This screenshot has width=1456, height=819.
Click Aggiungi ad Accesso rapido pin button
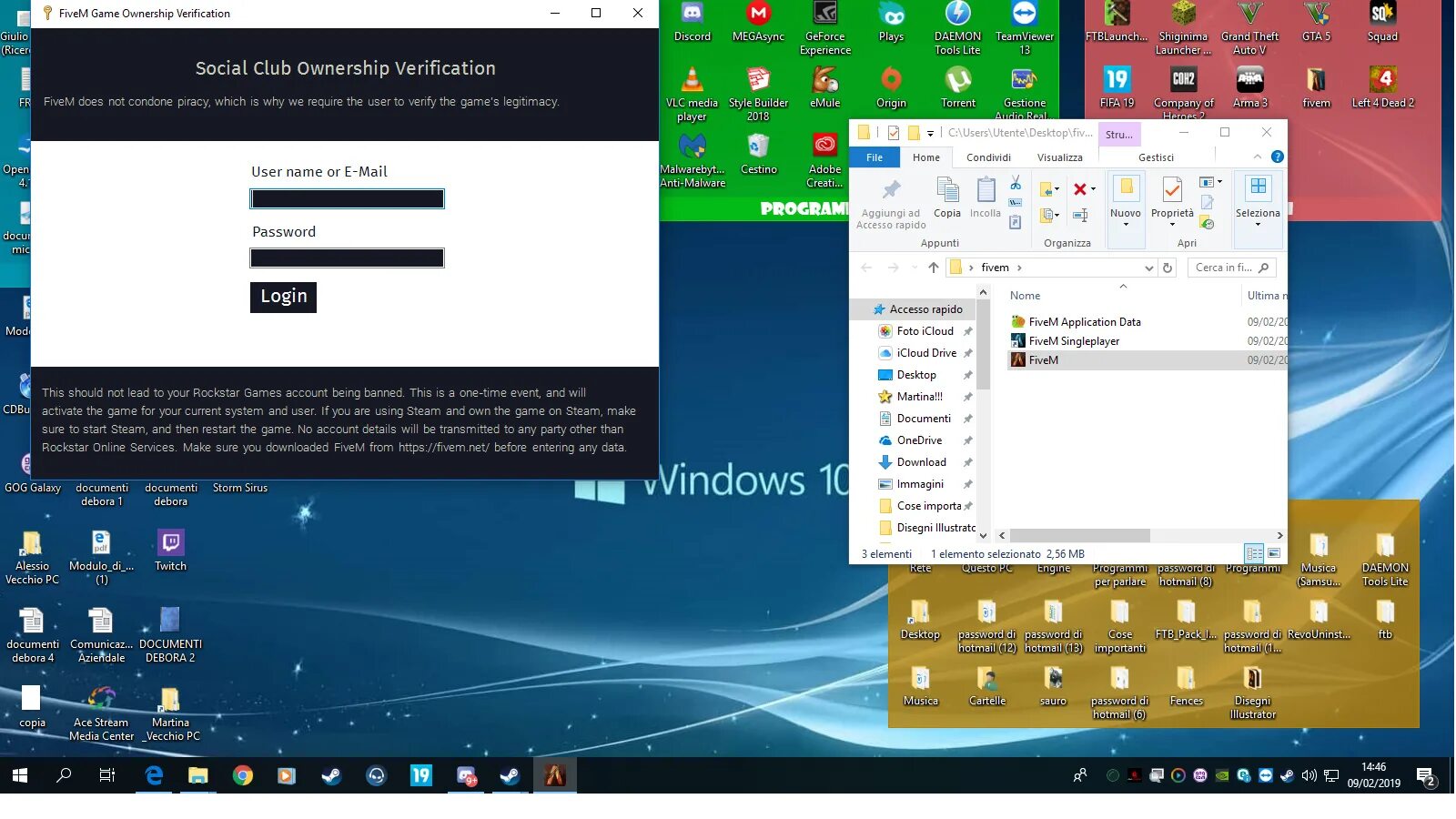tap(891, 204)
